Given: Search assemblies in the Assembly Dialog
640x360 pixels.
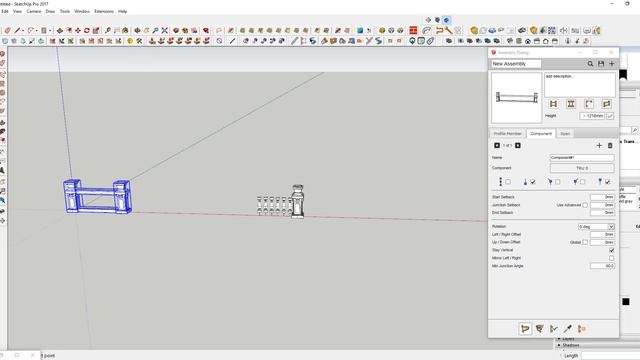Looking at the screenshot, I should point(590,64).
